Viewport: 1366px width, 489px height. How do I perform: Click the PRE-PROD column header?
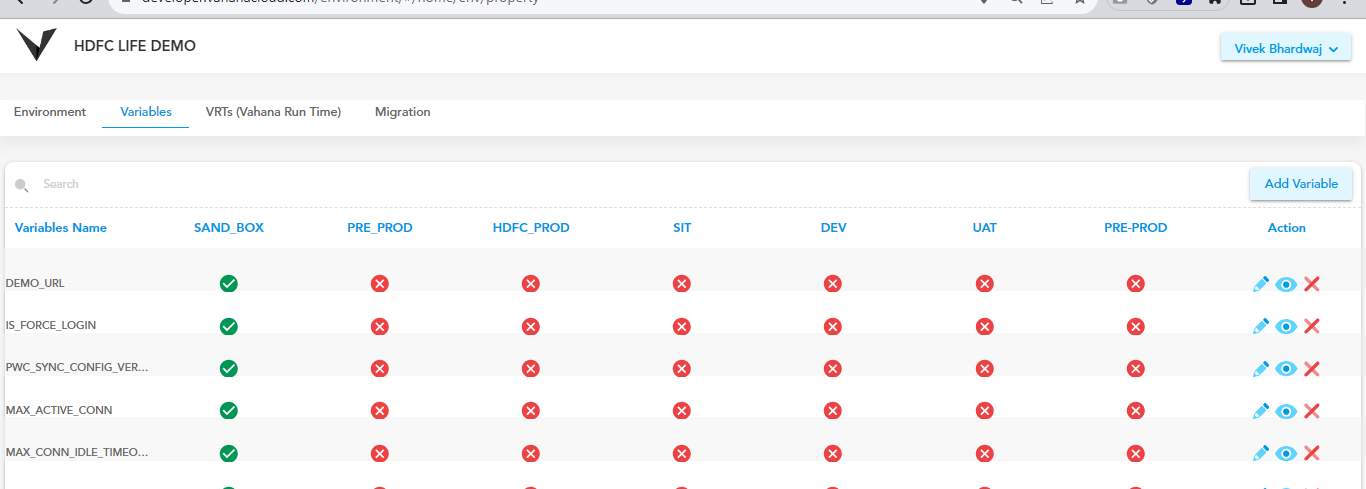point(1136,228)
